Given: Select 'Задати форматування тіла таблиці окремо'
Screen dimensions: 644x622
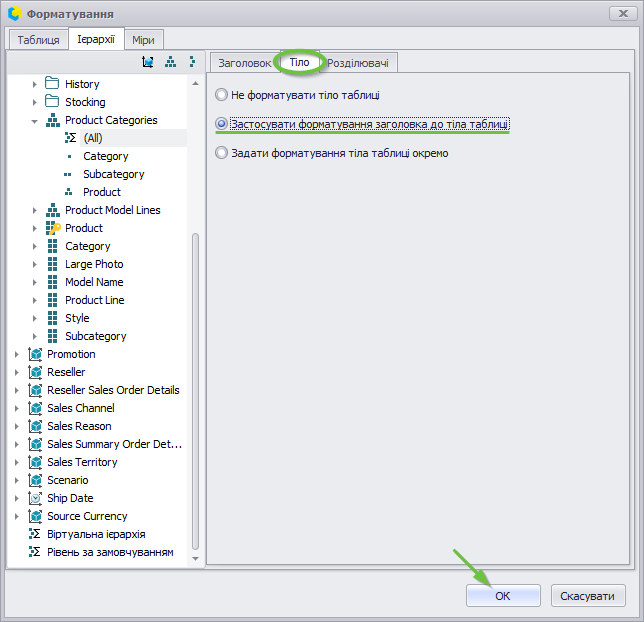Looking at the screenshot, I should [x=331, y=153].
